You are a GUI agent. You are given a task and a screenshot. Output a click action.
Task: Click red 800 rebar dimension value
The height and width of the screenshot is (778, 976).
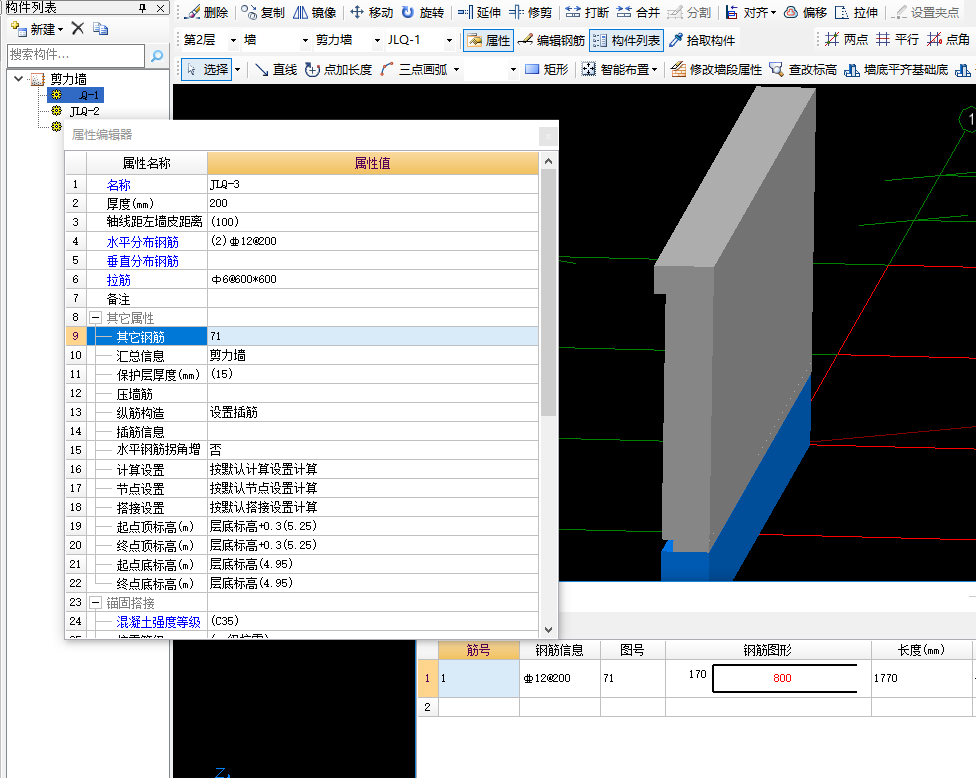782,678
